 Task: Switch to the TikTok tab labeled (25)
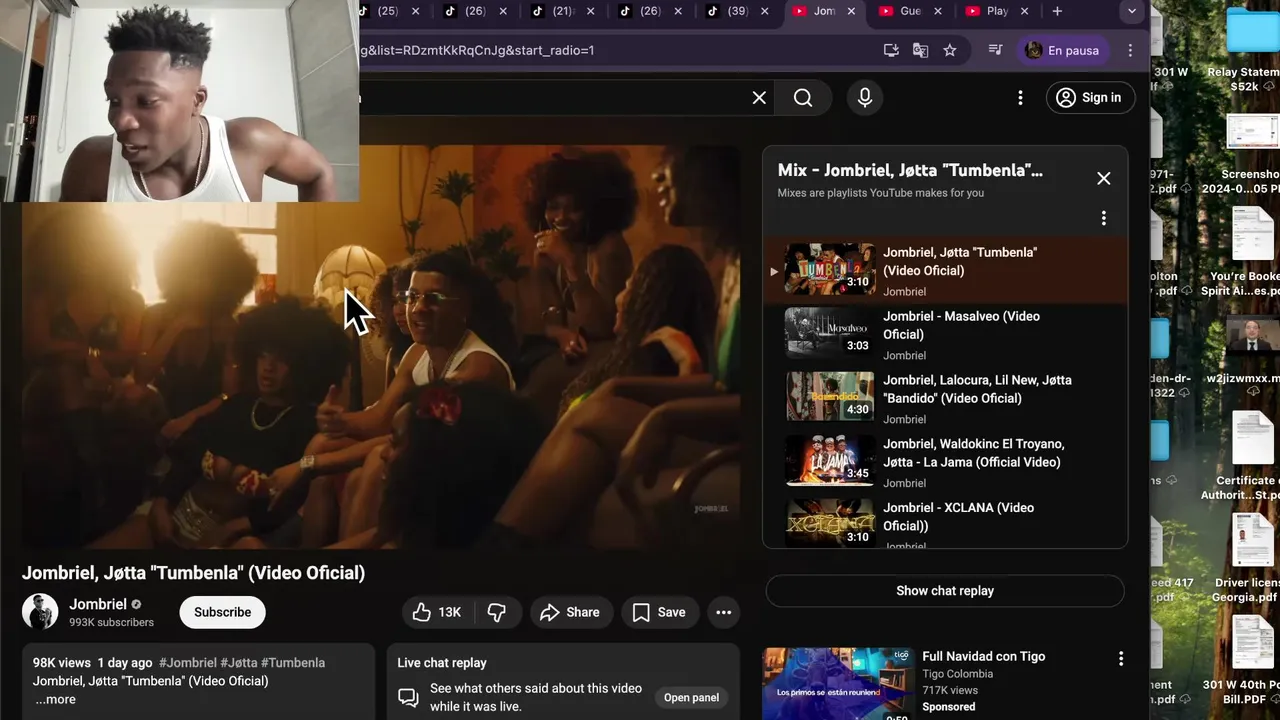[x=388, y=11]
